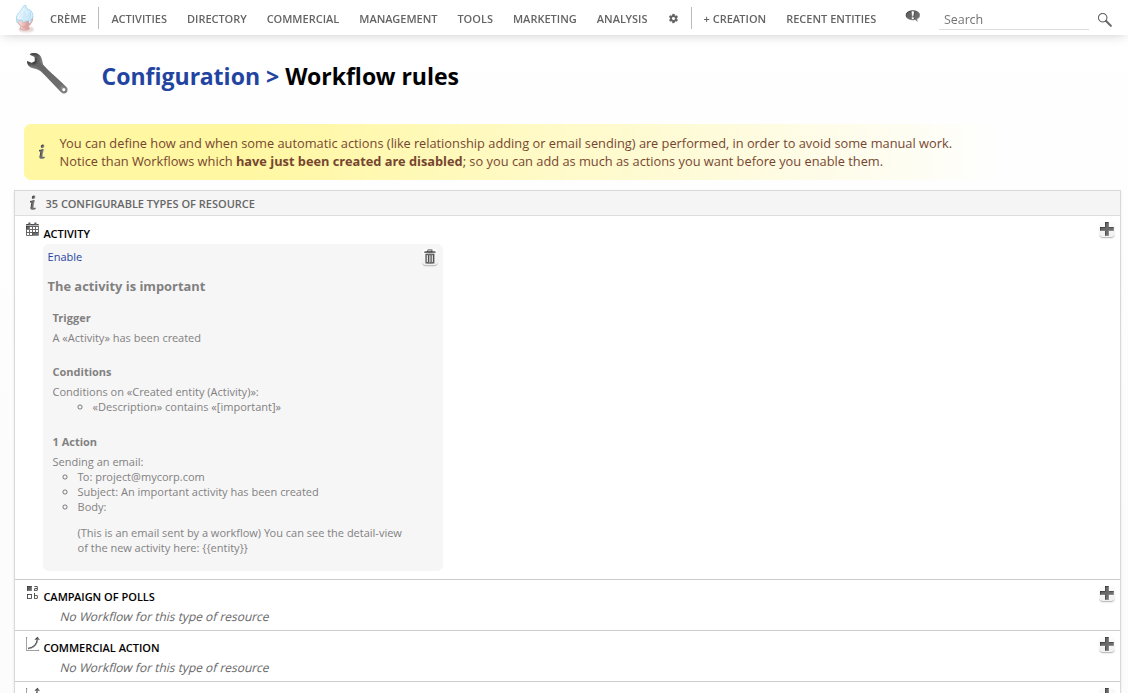Click the wrench configuration icon
The height and width of the screenshot is (693, 1128).
47,73
